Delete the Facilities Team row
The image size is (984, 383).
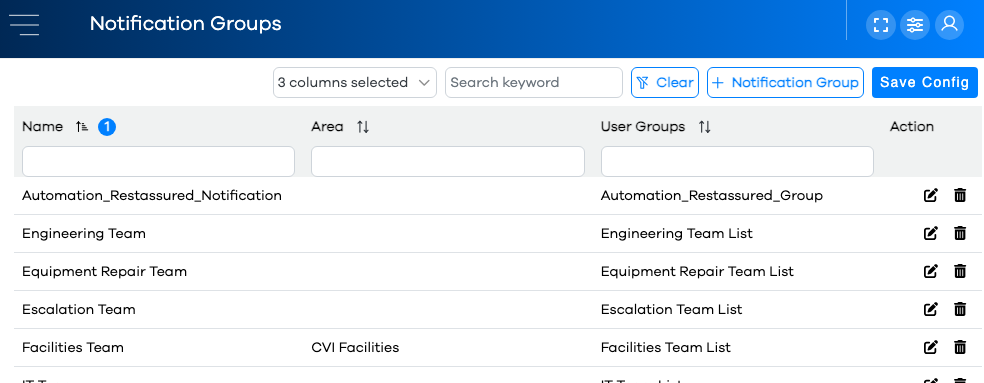[x=960, y=347]
